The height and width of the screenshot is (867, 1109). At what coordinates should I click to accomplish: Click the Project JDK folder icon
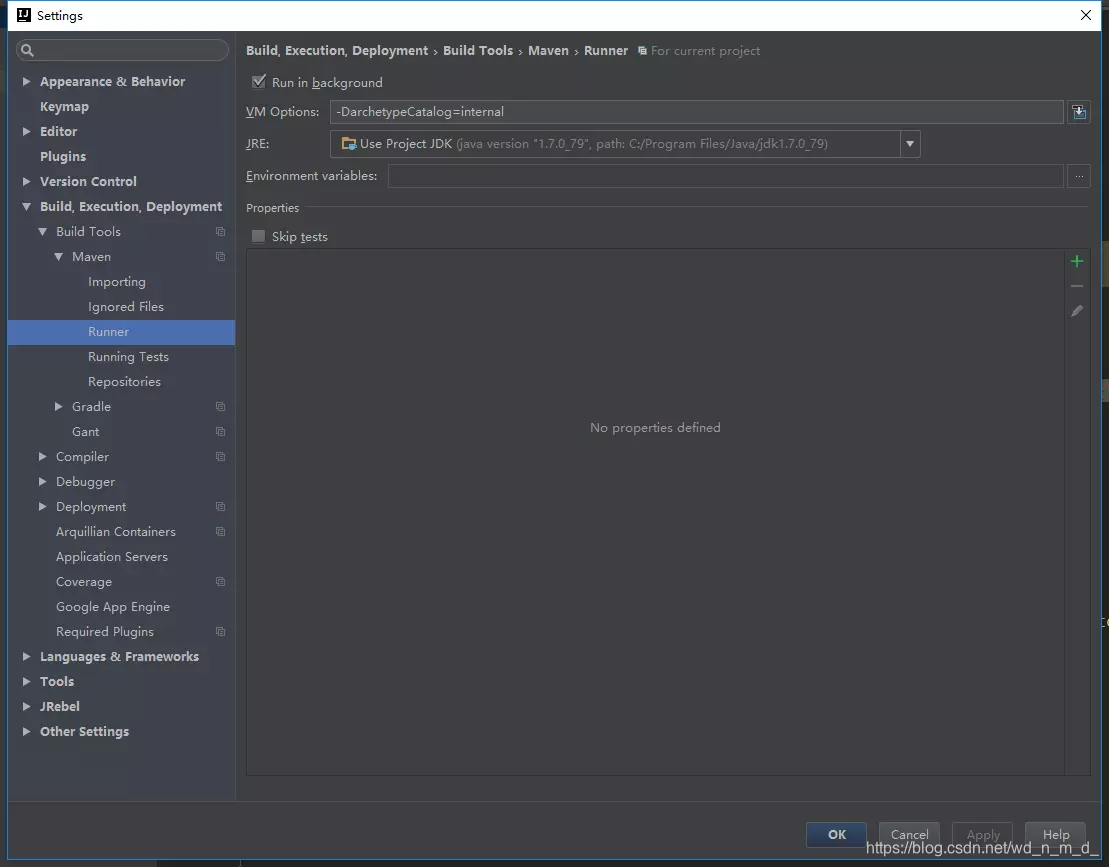(349, 144)
